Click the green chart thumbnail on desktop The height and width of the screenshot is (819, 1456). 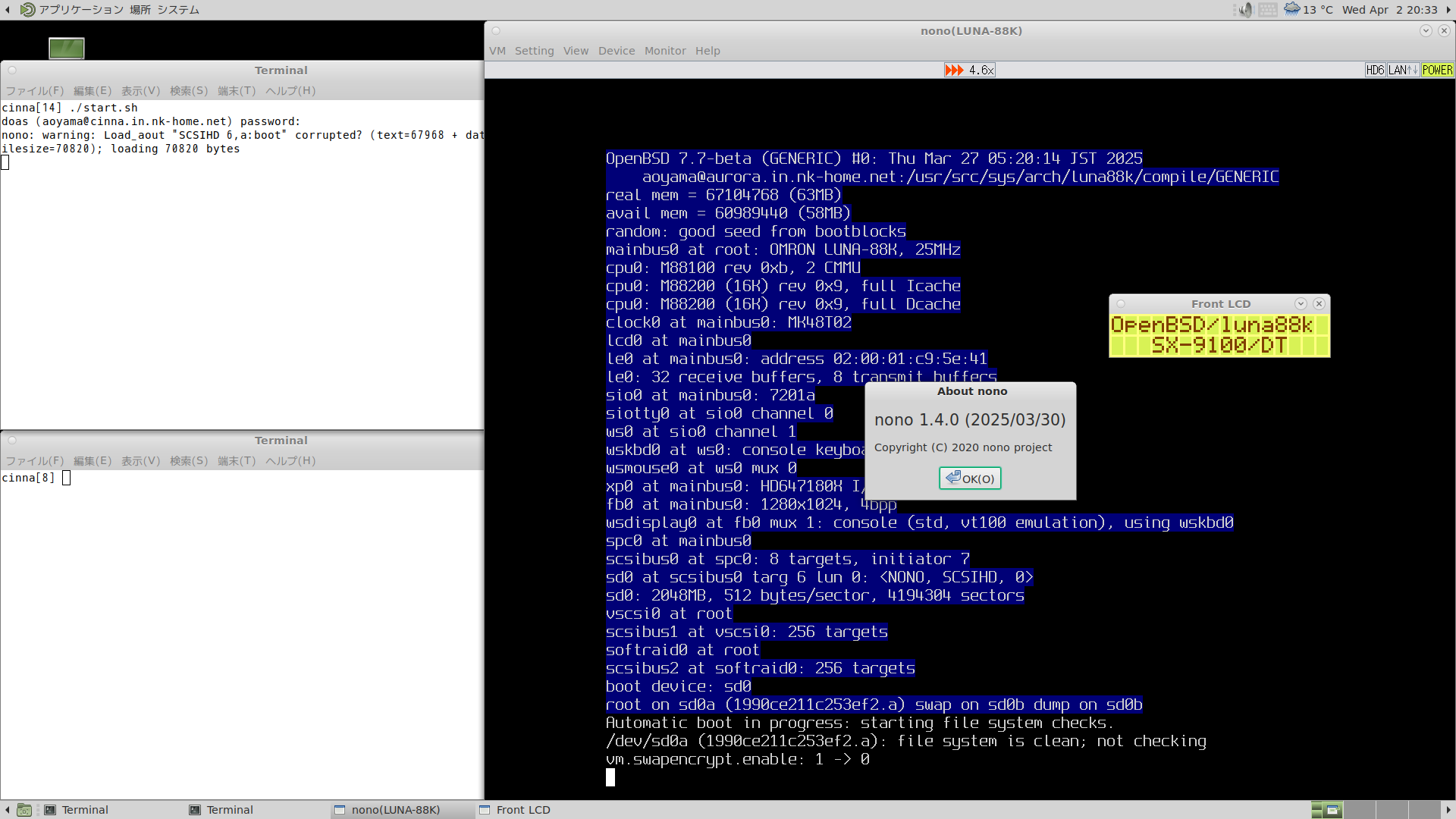(x=67, y=49)
